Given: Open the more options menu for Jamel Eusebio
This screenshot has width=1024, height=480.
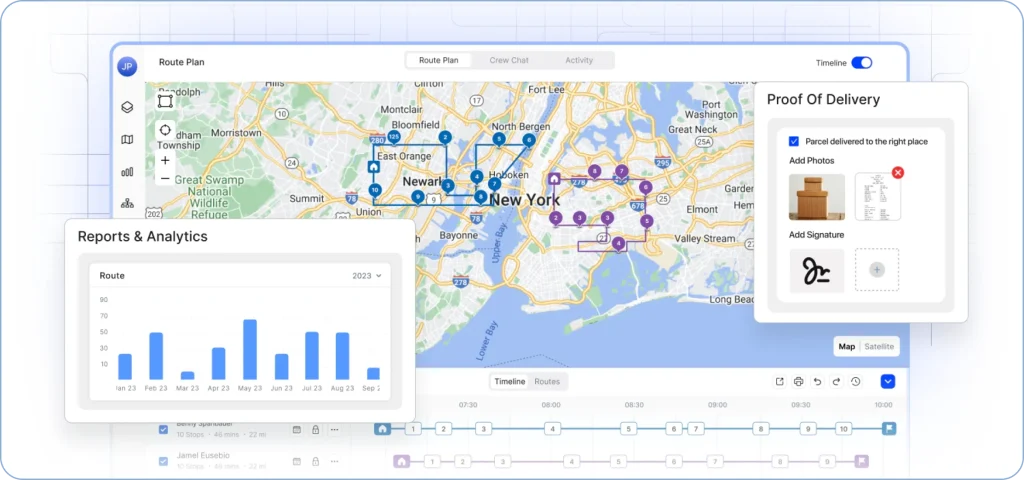Looking at the screenshot, I should 334,461.
